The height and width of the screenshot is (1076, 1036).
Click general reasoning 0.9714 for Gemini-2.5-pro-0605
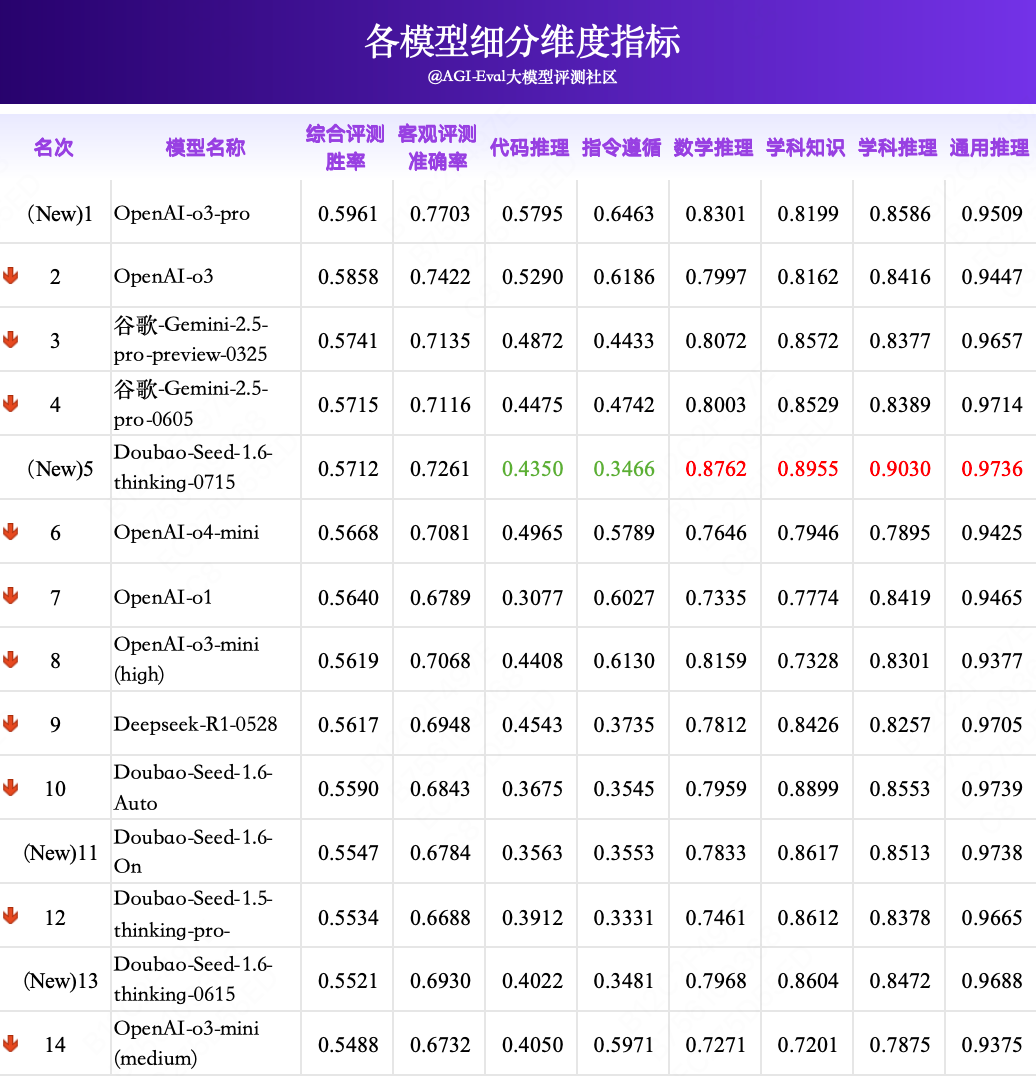click(x=991, y=405)
